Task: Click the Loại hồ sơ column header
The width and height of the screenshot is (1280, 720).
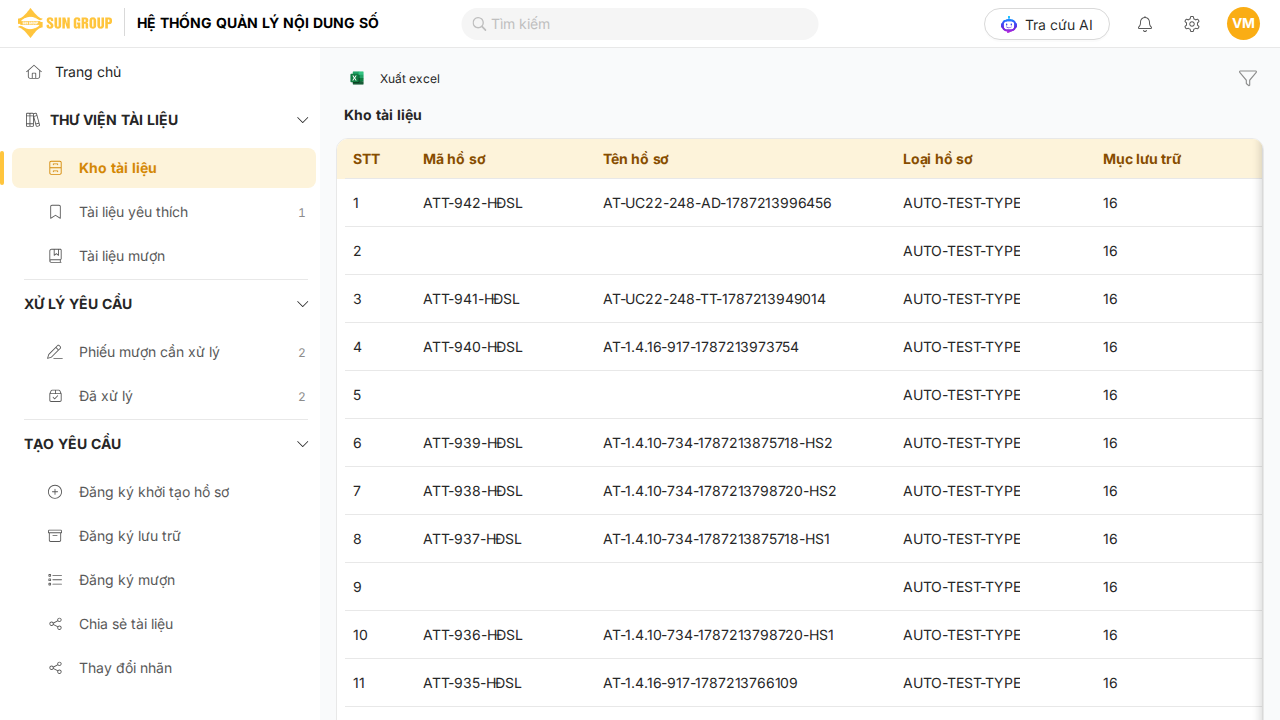Action: [938, 159]
